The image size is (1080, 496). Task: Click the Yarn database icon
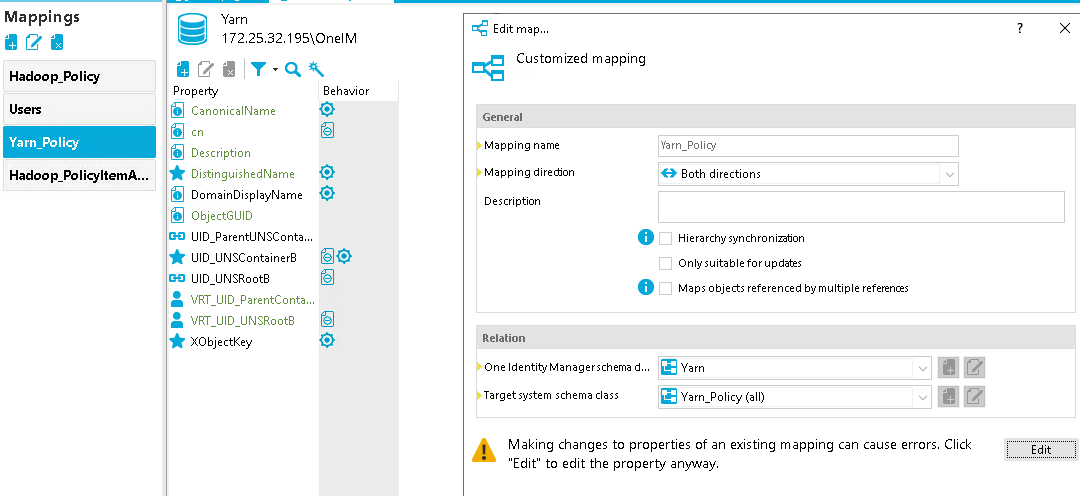coord(192,30)
